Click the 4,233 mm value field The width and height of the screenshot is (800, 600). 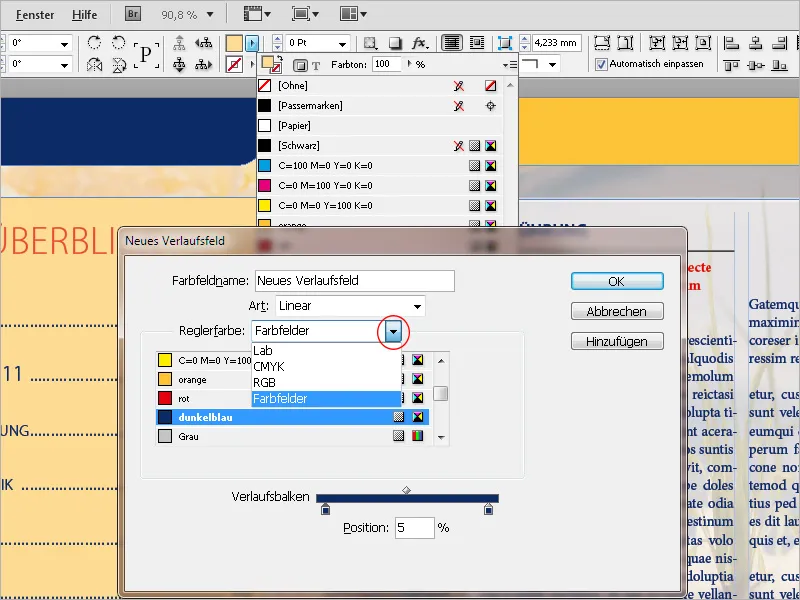click(x=556, y=43)
